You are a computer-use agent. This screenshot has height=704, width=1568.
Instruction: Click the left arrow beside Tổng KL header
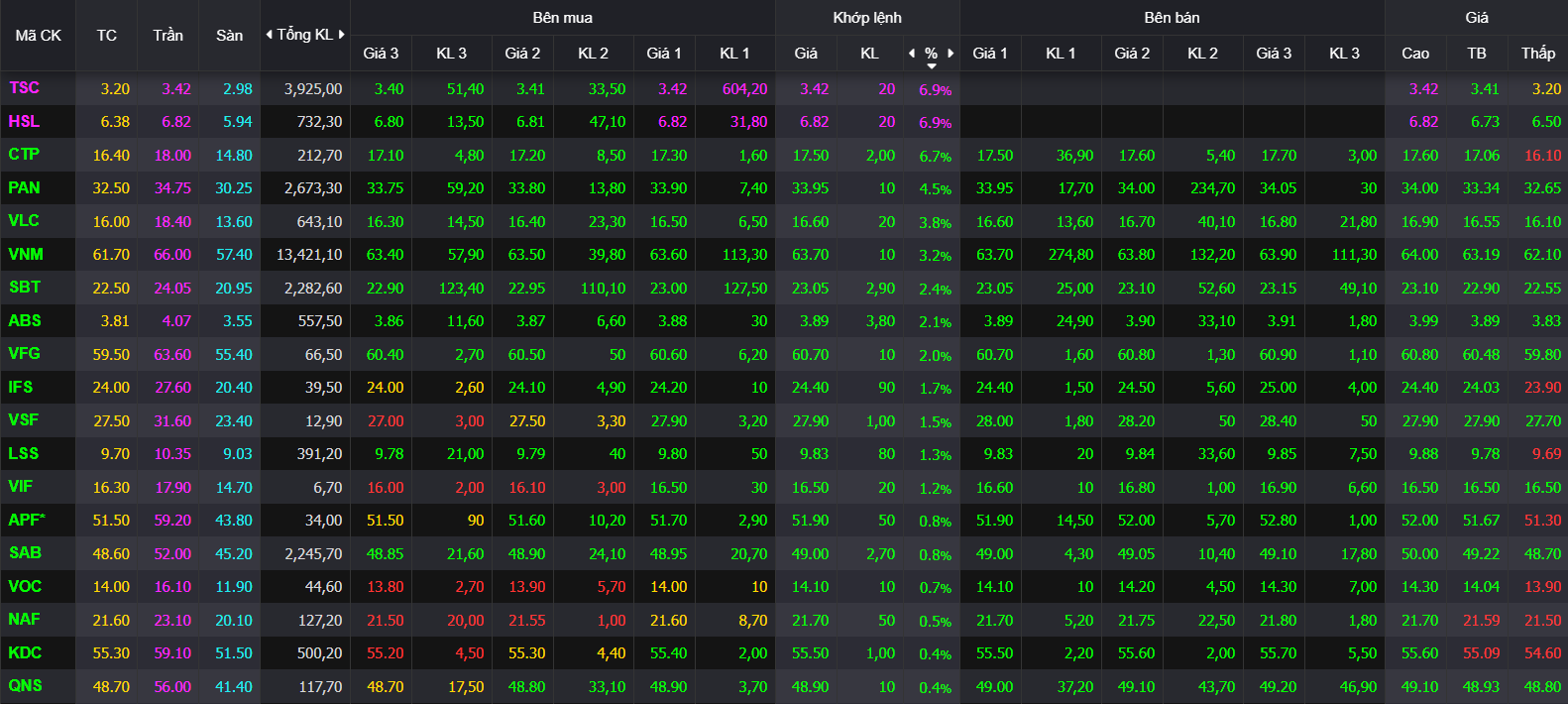pos(269,35)
